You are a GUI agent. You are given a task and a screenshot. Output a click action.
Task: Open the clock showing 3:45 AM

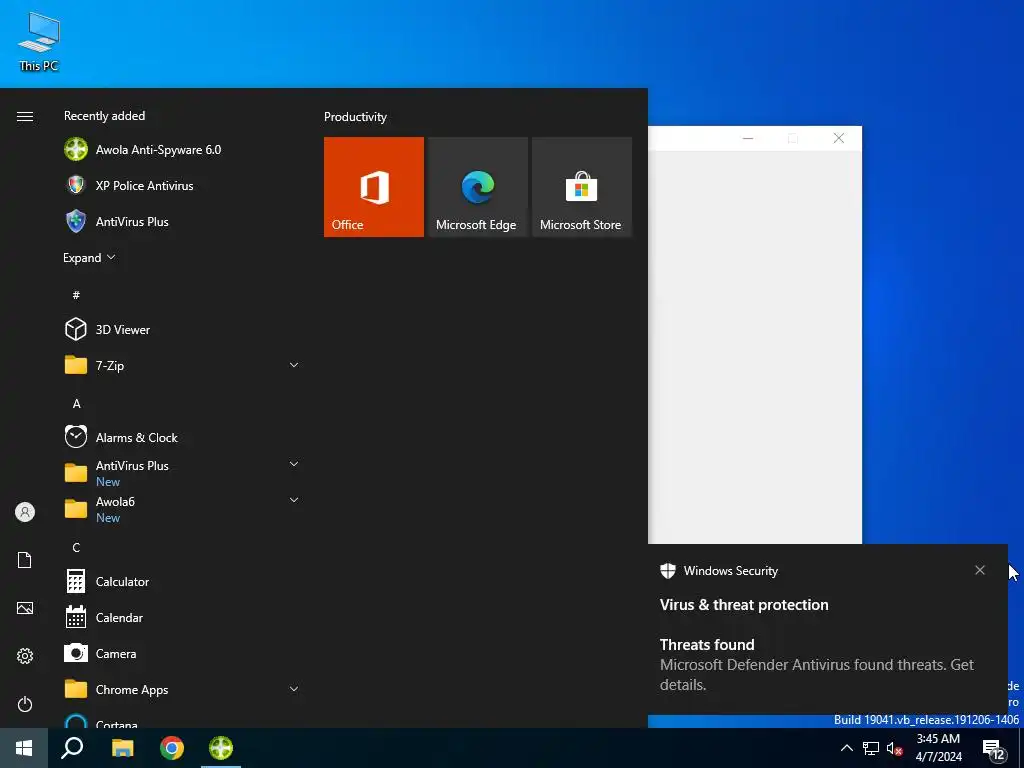pyautogui.click(x=938, y=748)
